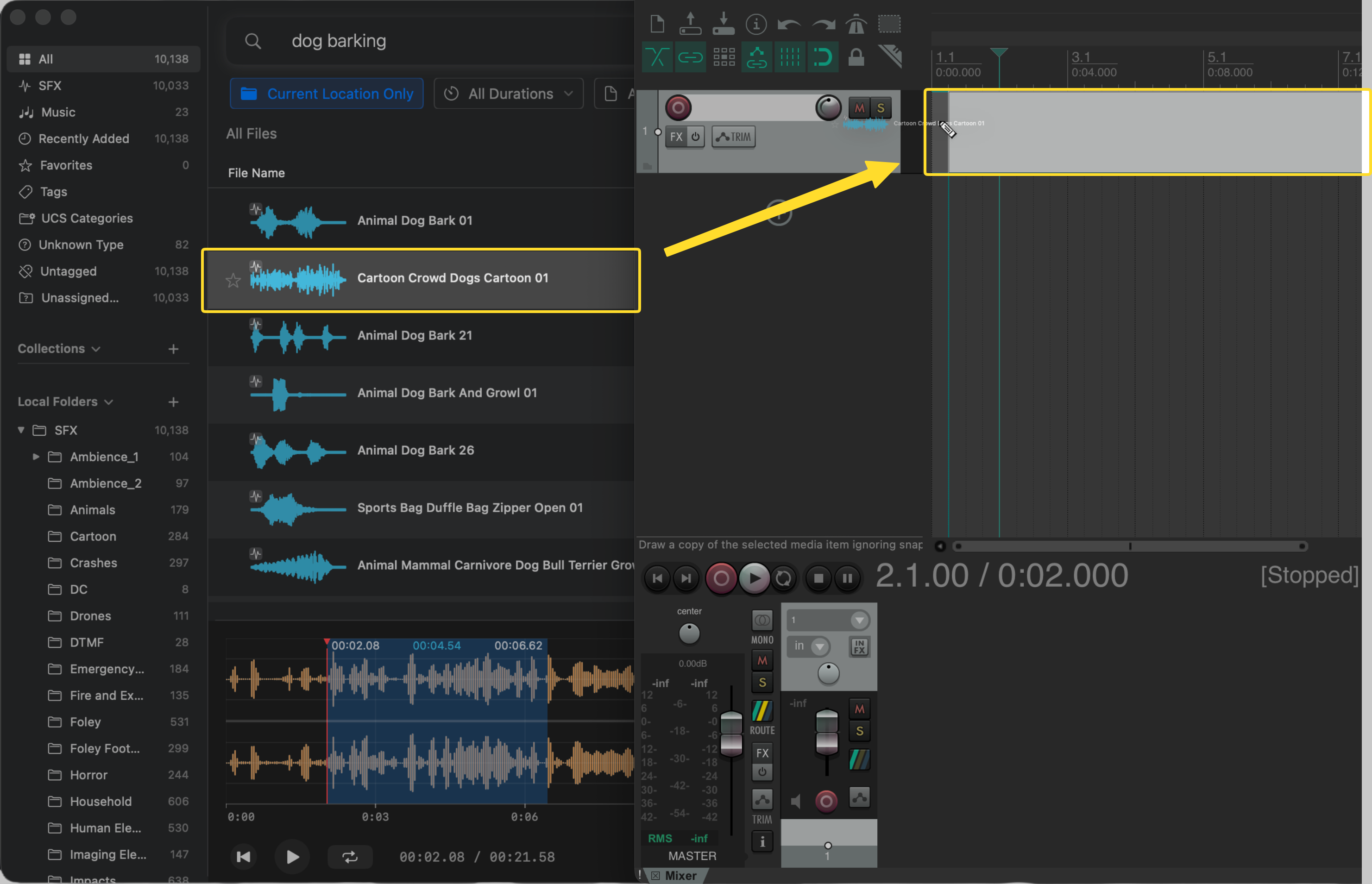Image resolution: width=1372 pixels, height=884 pixels.
Task: Toggle auto-crossfade icon in REAPER toolbar
Action: click(657, 57)
